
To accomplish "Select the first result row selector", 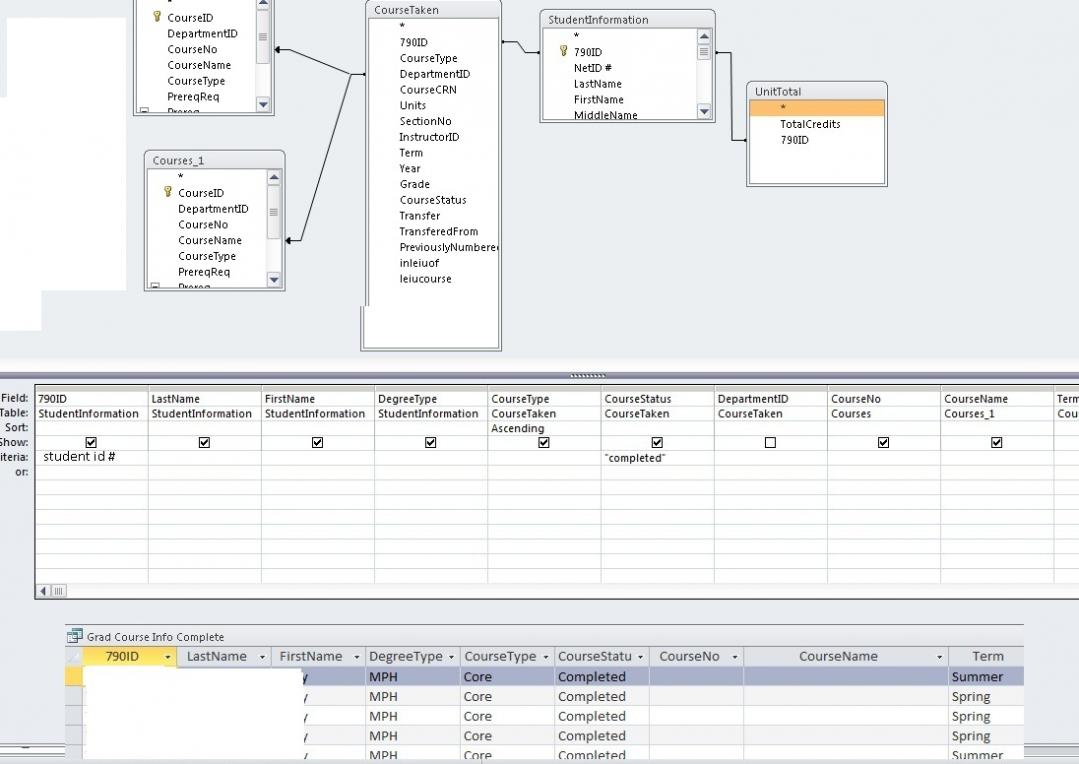I will (74, 677).
